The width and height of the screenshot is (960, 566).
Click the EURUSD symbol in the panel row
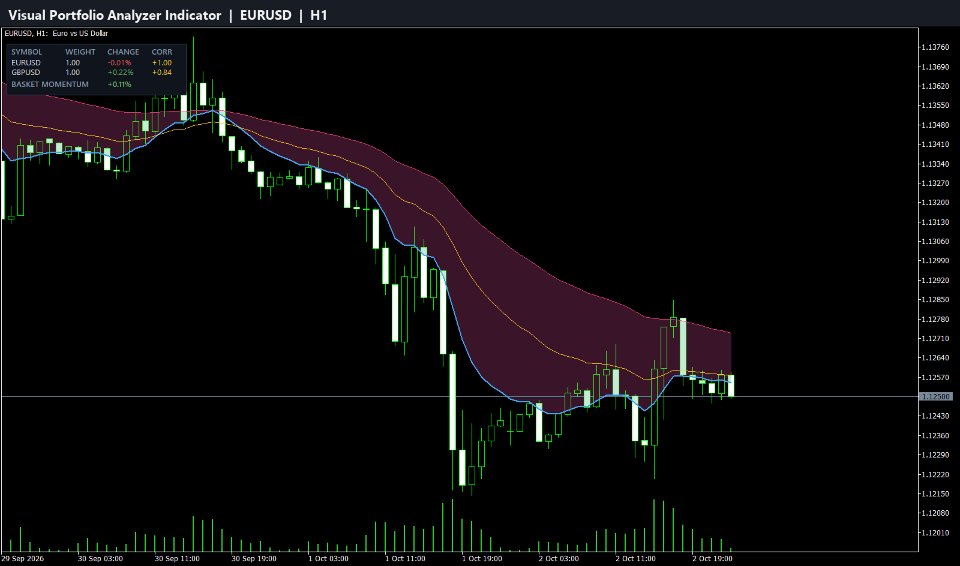pos(26,62)
